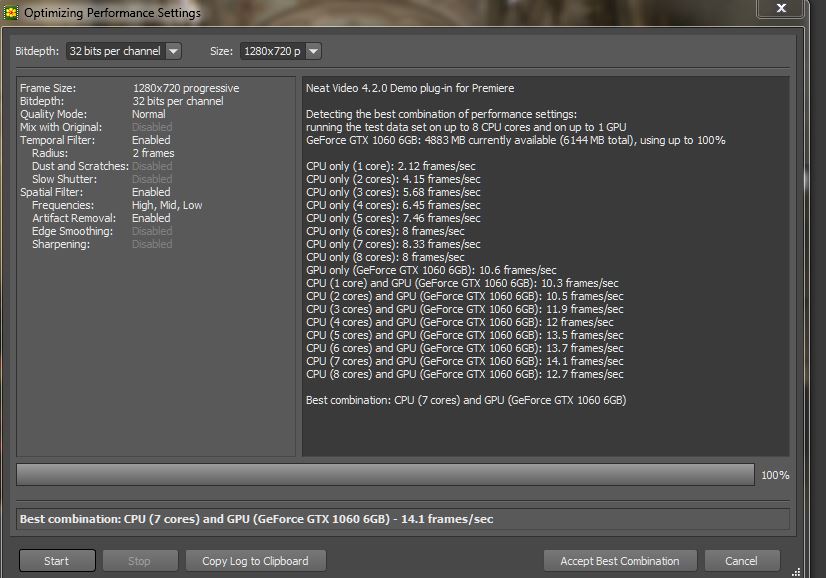Click the Edge Smoothing 'Disabled' value
Screen dimensions: 826x578
(152, 231)
